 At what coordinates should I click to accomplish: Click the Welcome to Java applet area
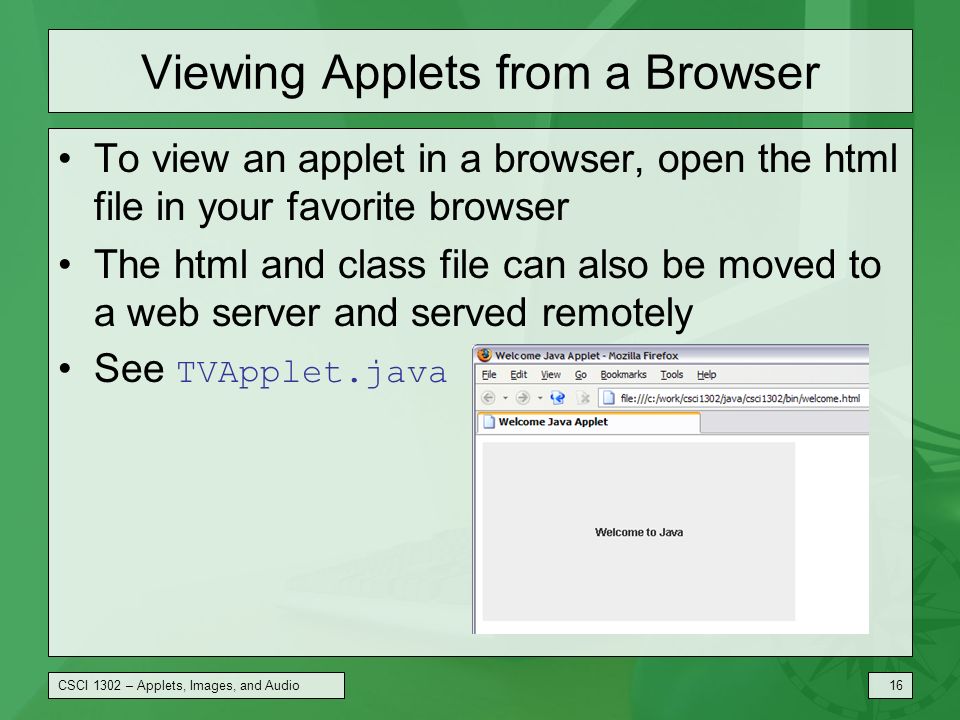point(639,531)
